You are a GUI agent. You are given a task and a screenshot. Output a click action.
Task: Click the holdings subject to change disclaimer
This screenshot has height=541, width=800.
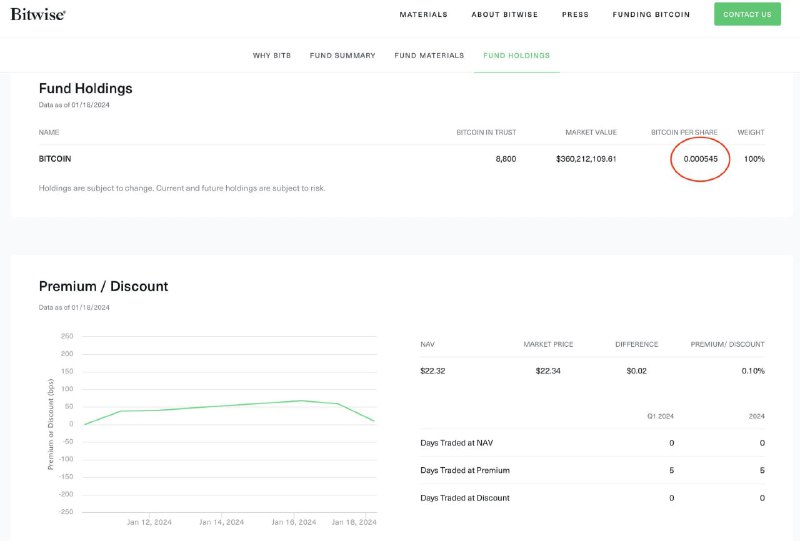click(x=182, y=188)
